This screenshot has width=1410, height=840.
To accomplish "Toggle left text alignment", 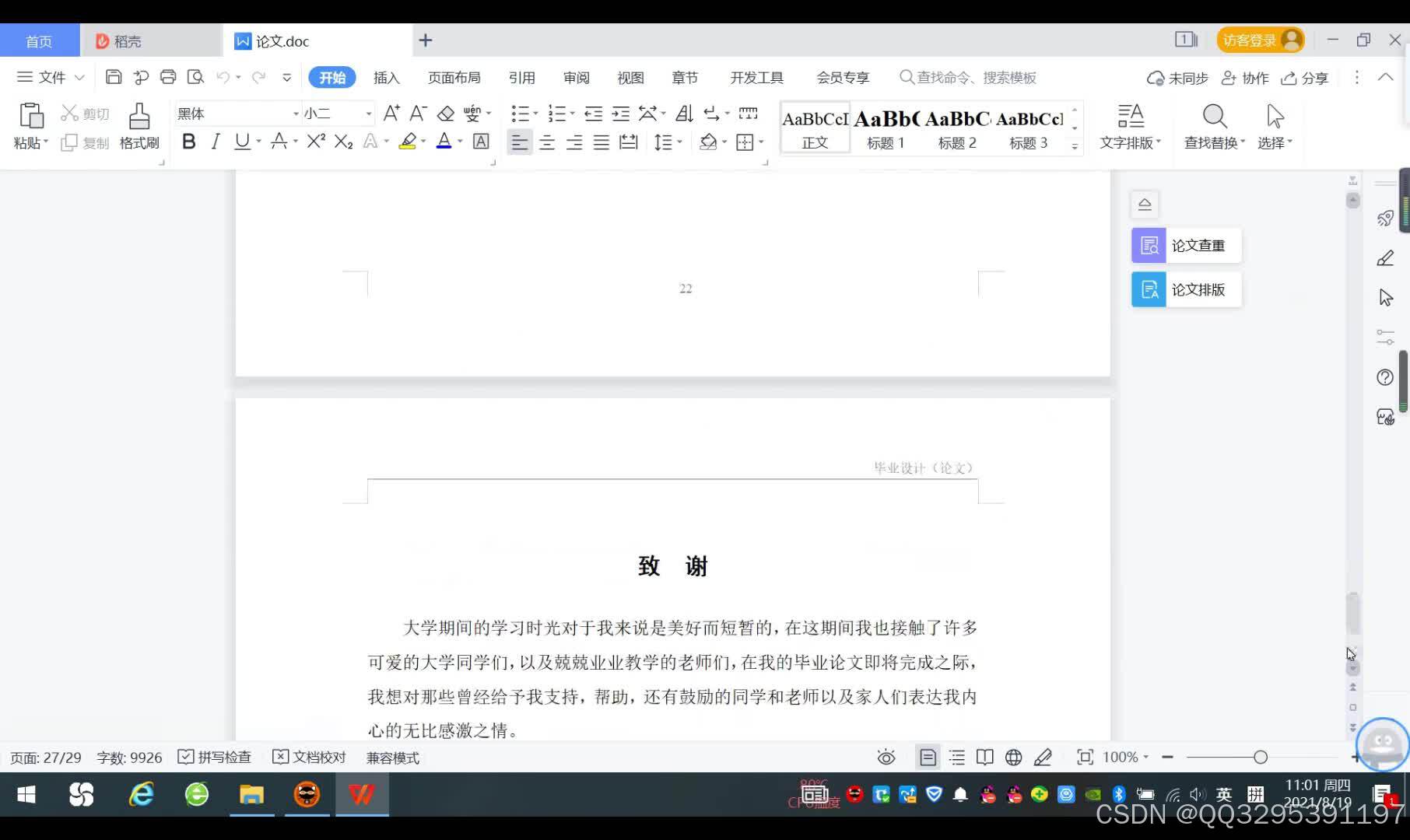I will click(519, 142).
